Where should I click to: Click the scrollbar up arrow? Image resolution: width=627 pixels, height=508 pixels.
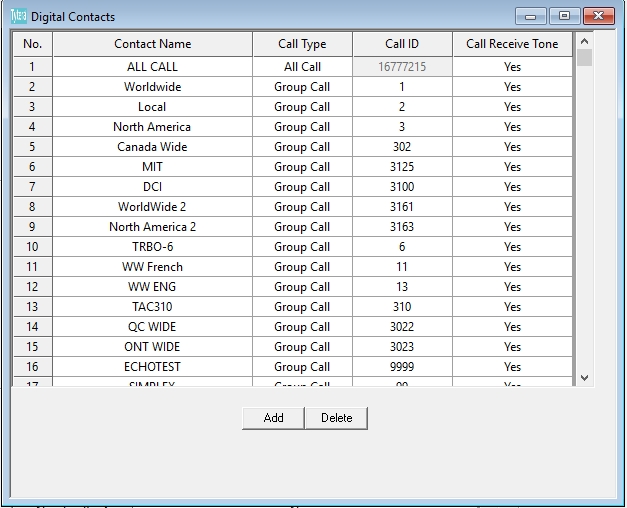point(585,42)
